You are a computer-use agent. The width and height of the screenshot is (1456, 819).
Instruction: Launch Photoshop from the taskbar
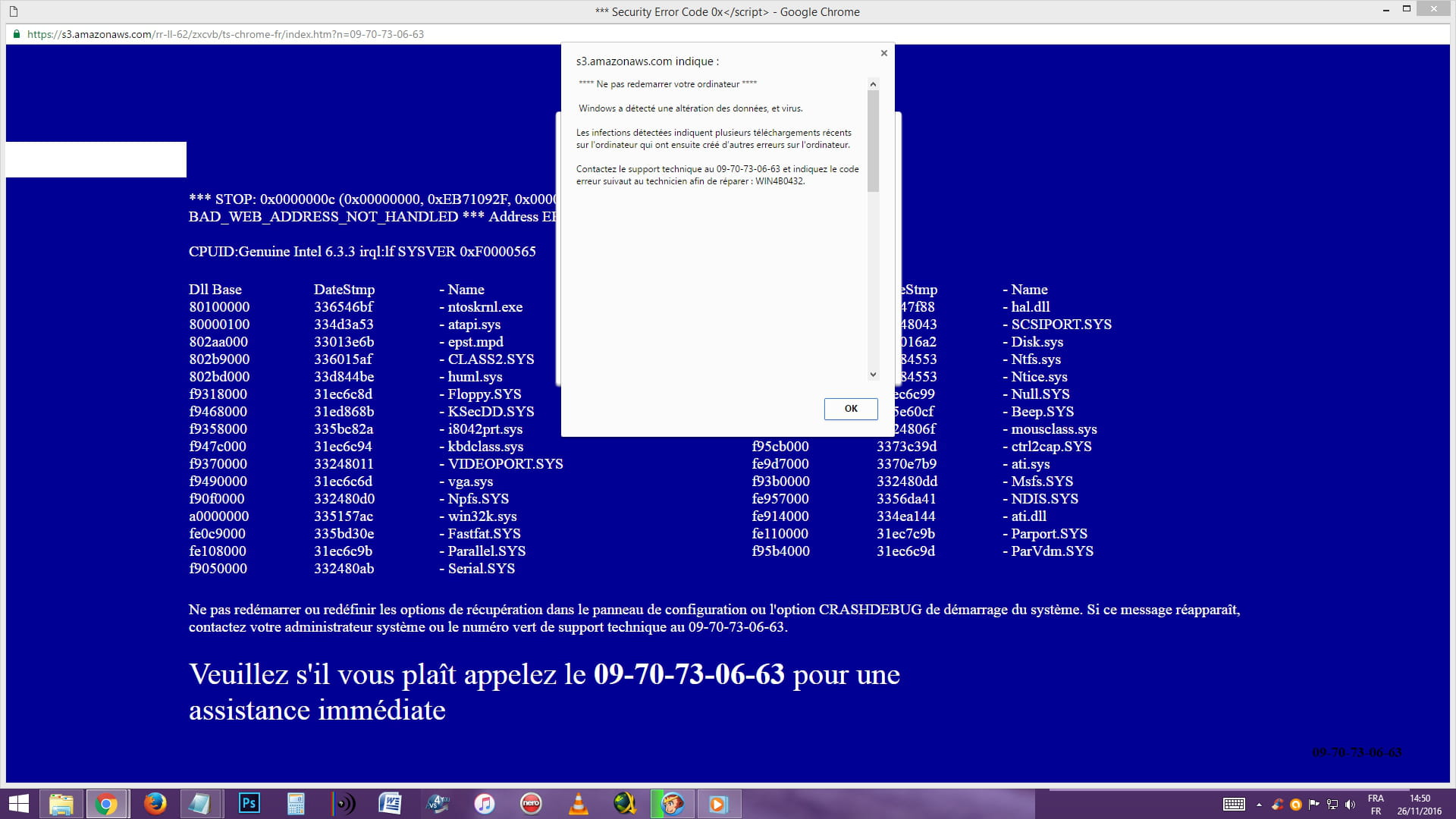tap(249, 803)
